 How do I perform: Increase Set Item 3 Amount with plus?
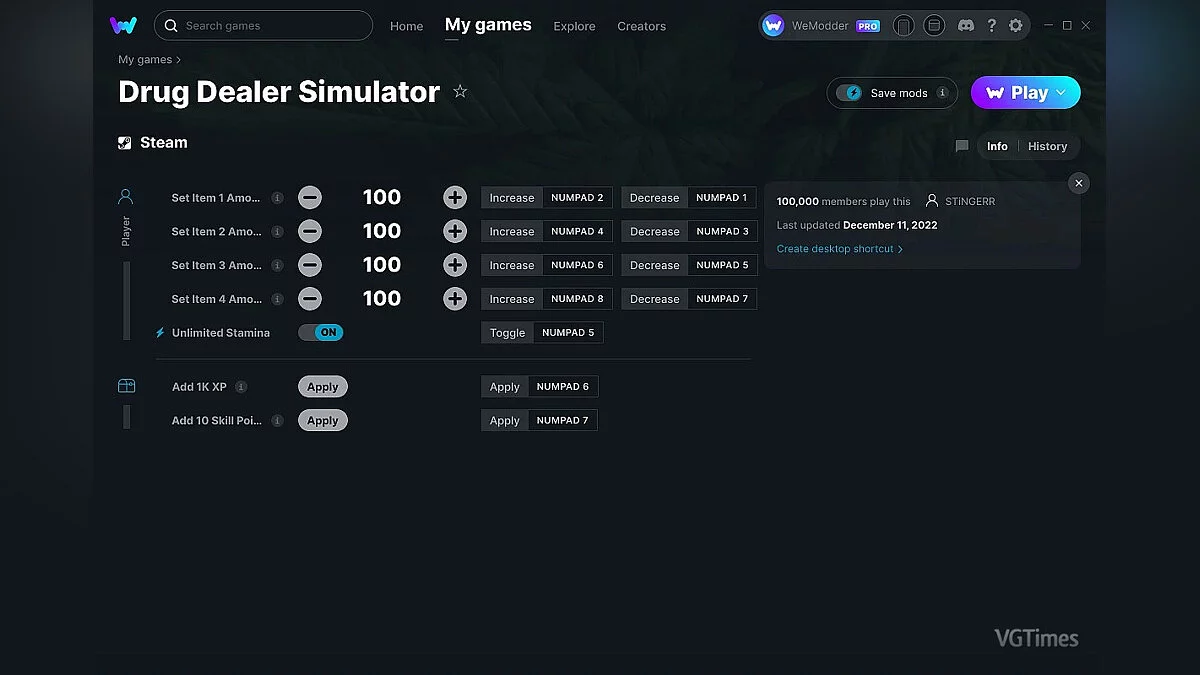coord(455,265)
